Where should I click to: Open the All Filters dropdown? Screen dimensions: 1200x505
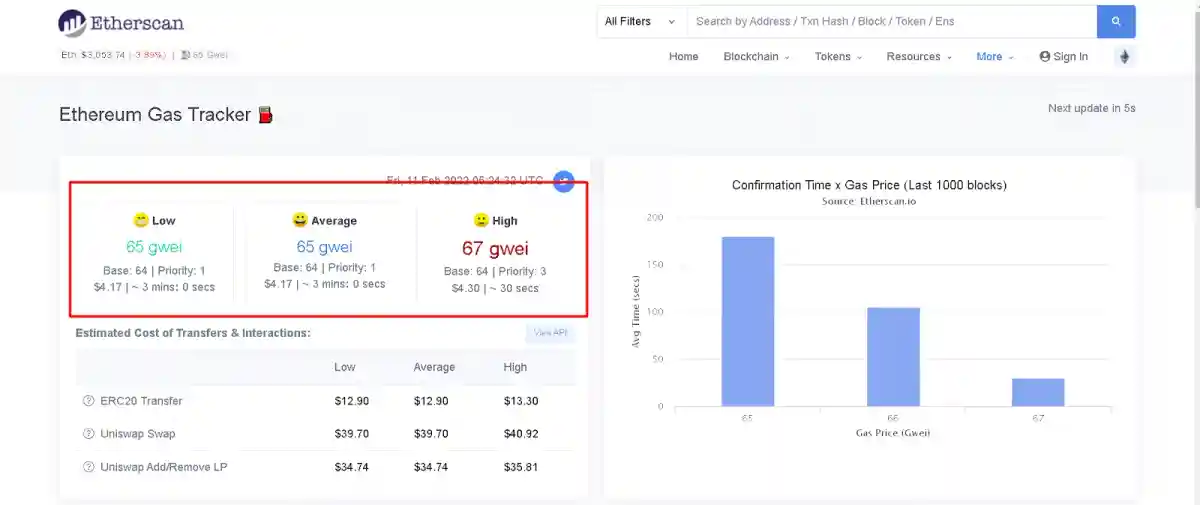[641, 21]
